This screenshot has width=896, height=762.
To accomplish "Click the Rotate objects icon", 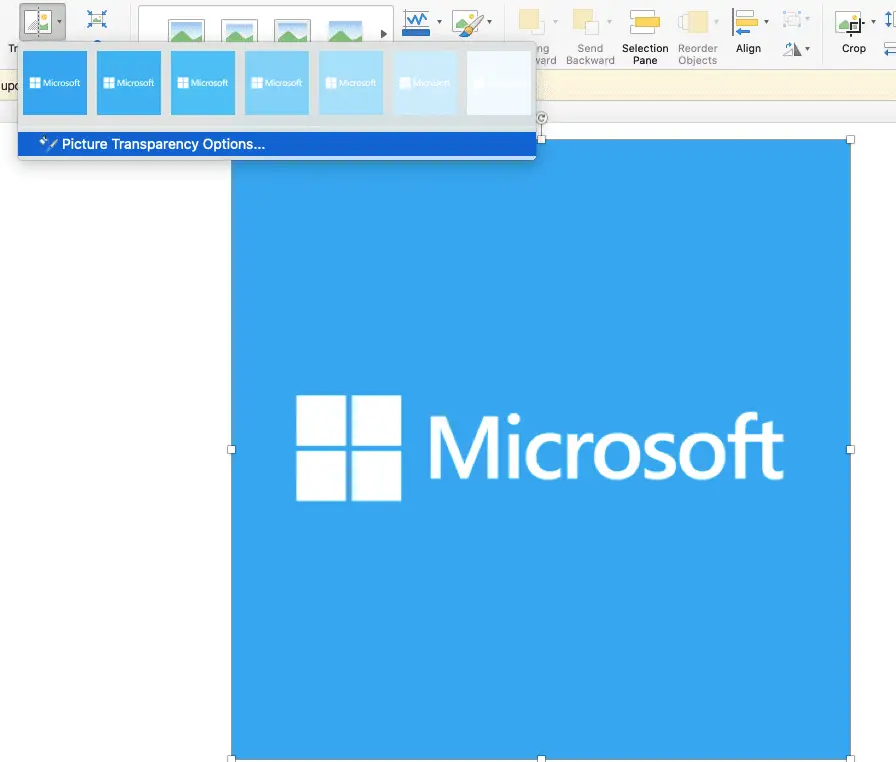I will pos(791,49).
